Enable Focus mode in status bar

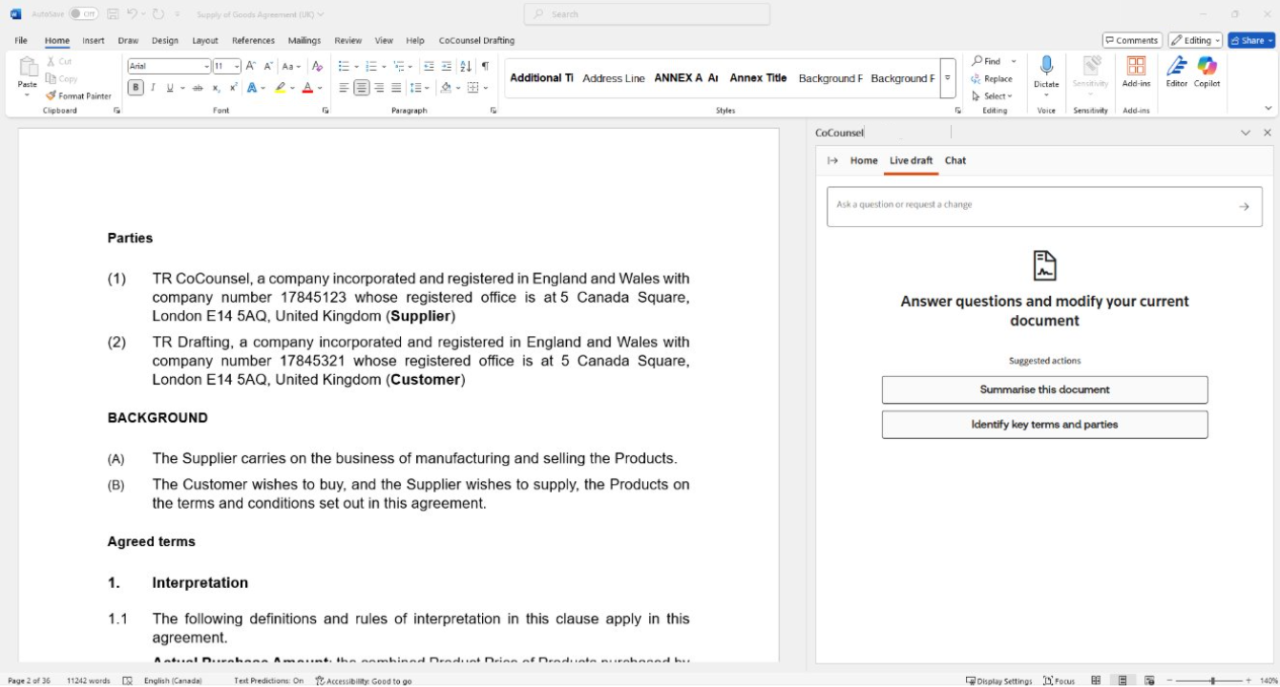(x=1059, y=681)
